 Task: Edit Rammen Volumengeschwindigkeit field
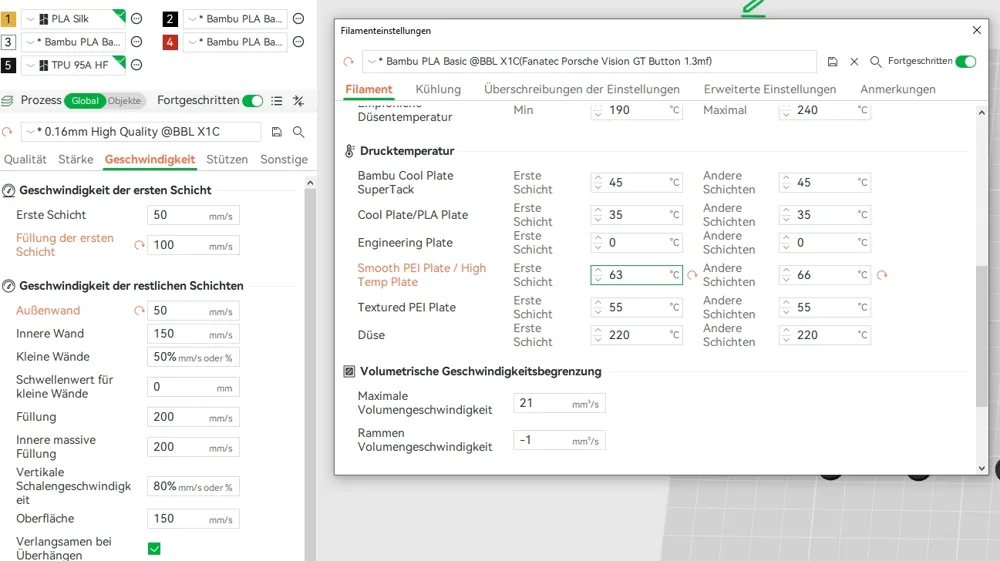559,441
